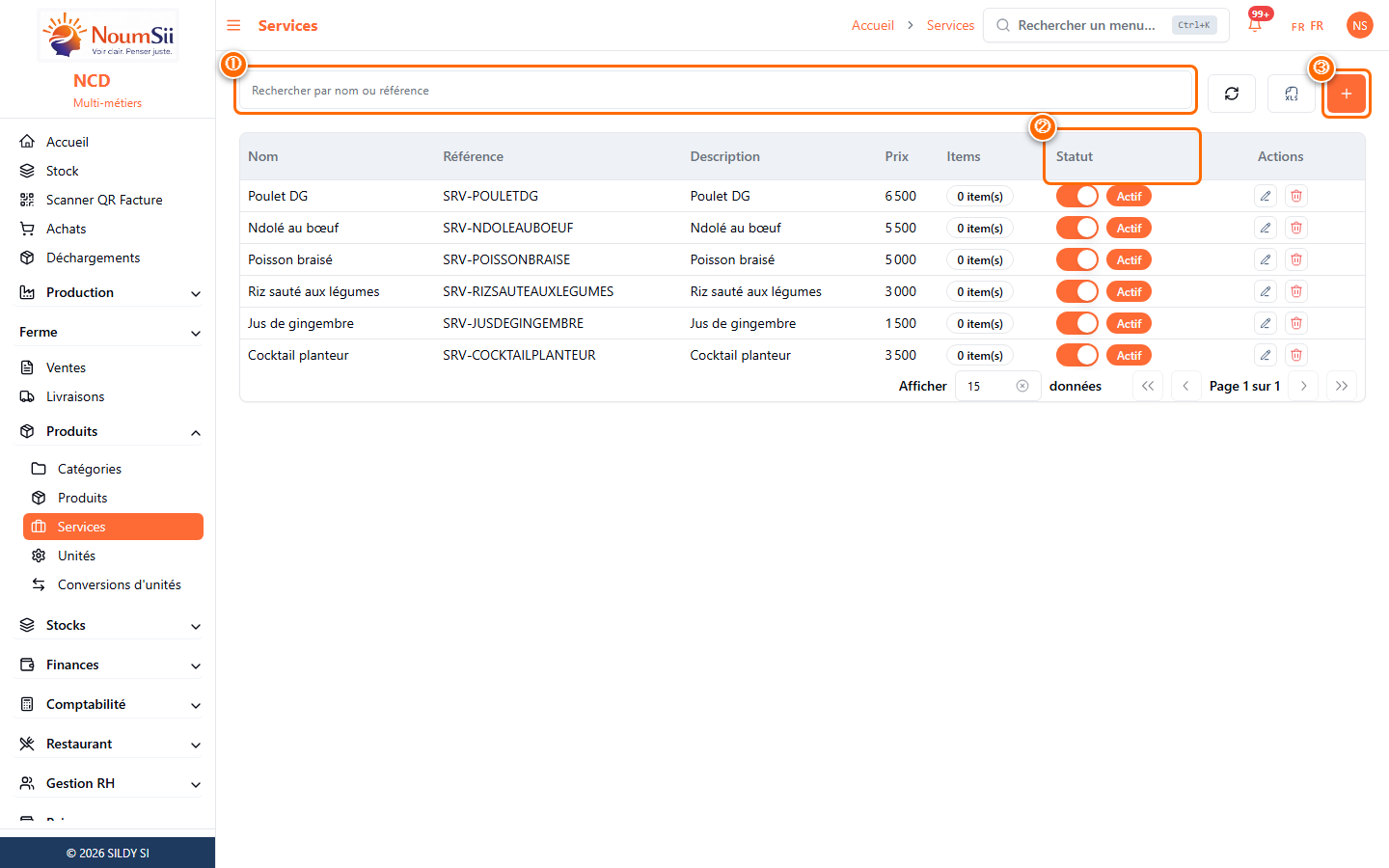Viewport: 1389px width, 868px height.
Task: Open the NS user avatar menu
Action: pos(1360,25)
